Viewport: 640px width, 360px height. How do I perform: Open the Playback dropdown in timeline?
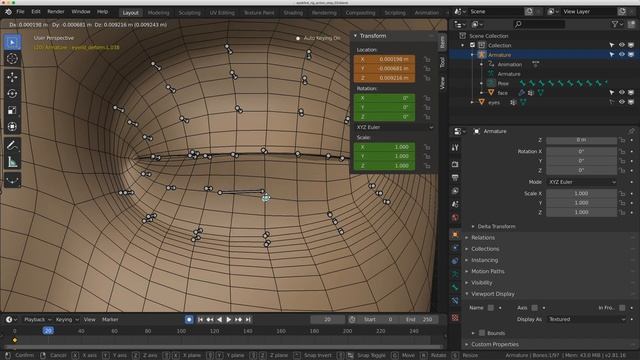click(38, 320)
